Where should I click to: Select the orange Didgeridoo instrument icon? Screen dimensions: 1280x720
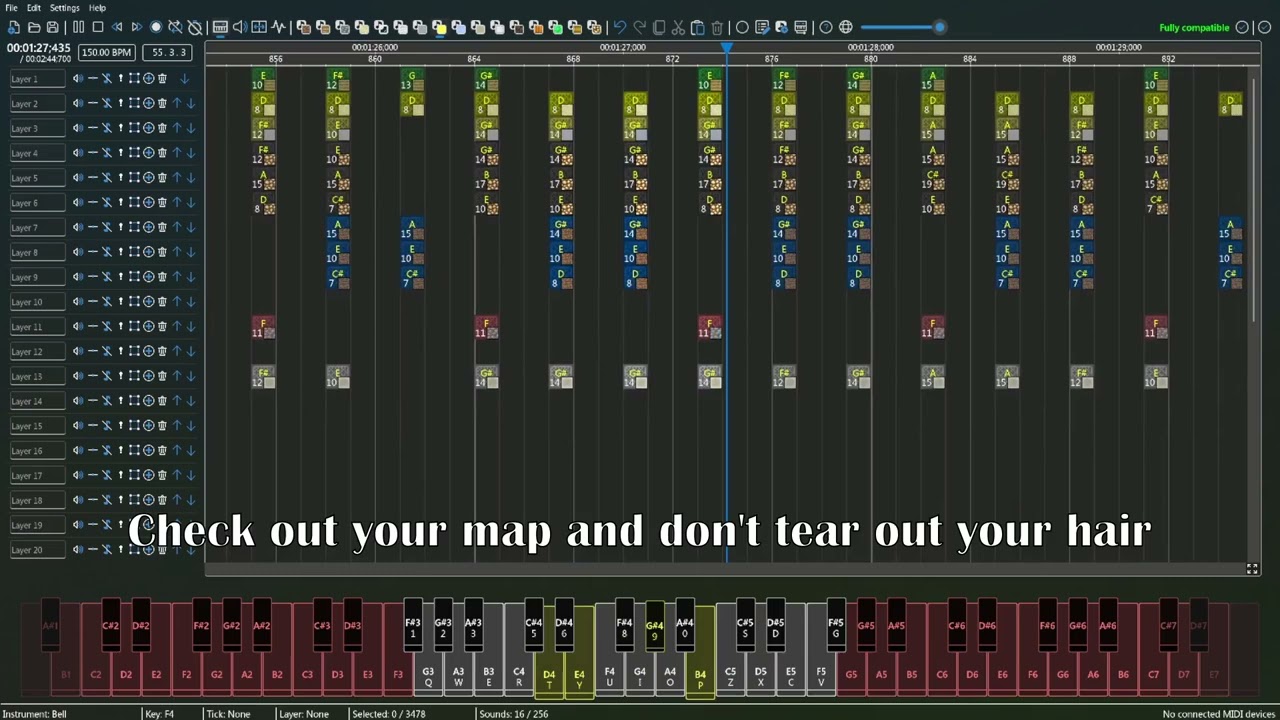click(x=536, y=27)
